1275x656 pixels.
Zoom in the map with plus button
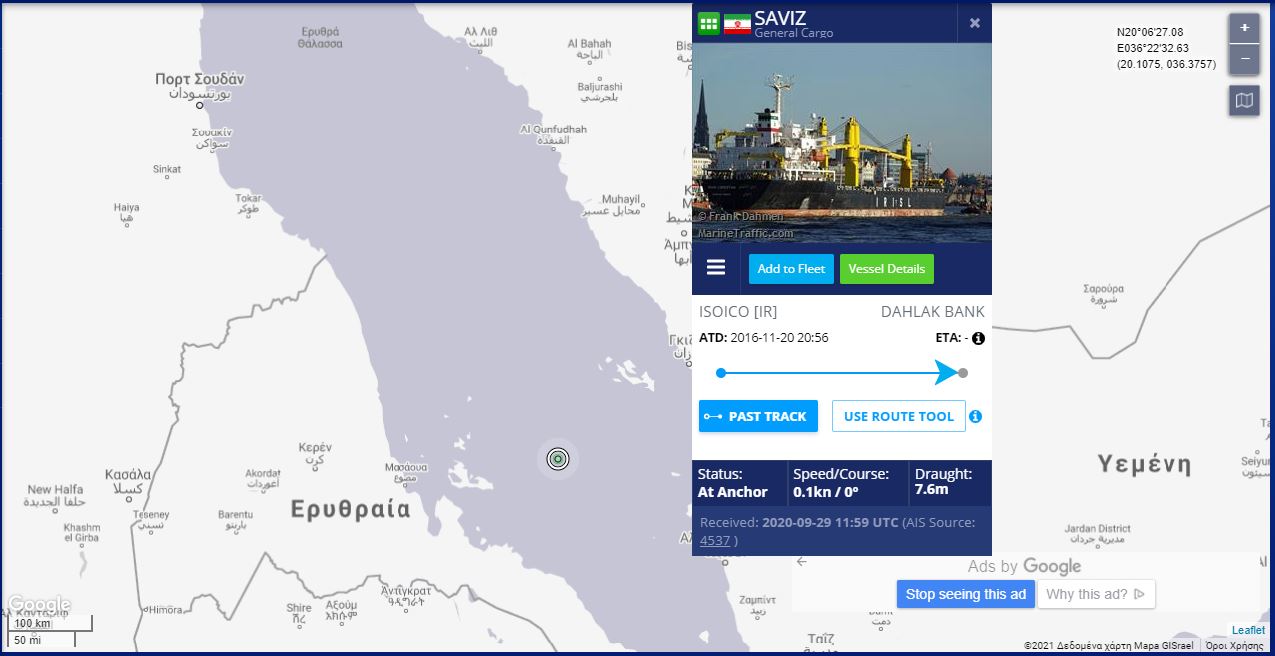(x=1244, y=28)
